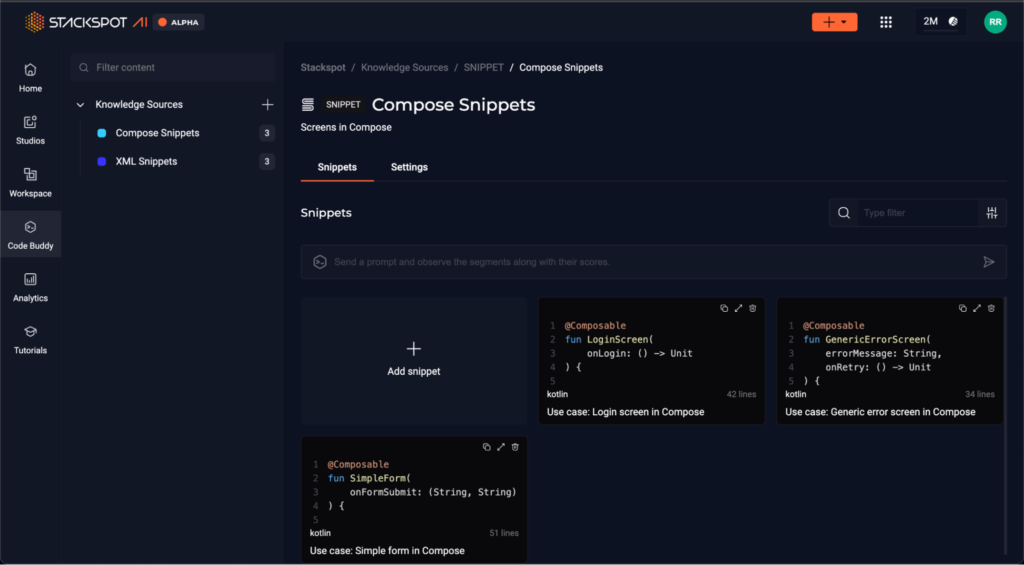Click the purple XML Snippets color square
Image resolution: width=1024 pixels, height=565 pixels.
tap(102, 161)
